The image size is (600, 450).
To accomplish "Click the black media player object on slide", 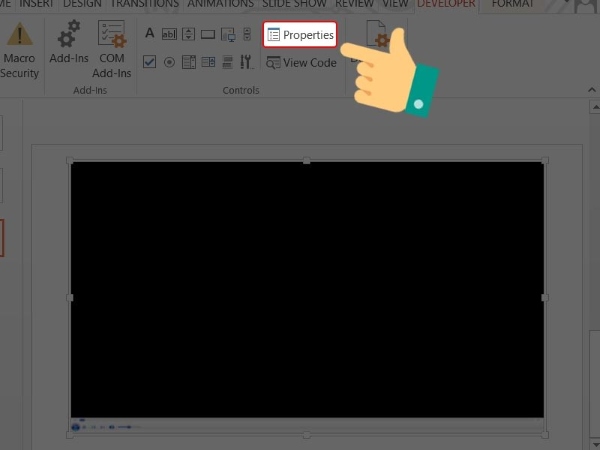I will tap(307, 288).
